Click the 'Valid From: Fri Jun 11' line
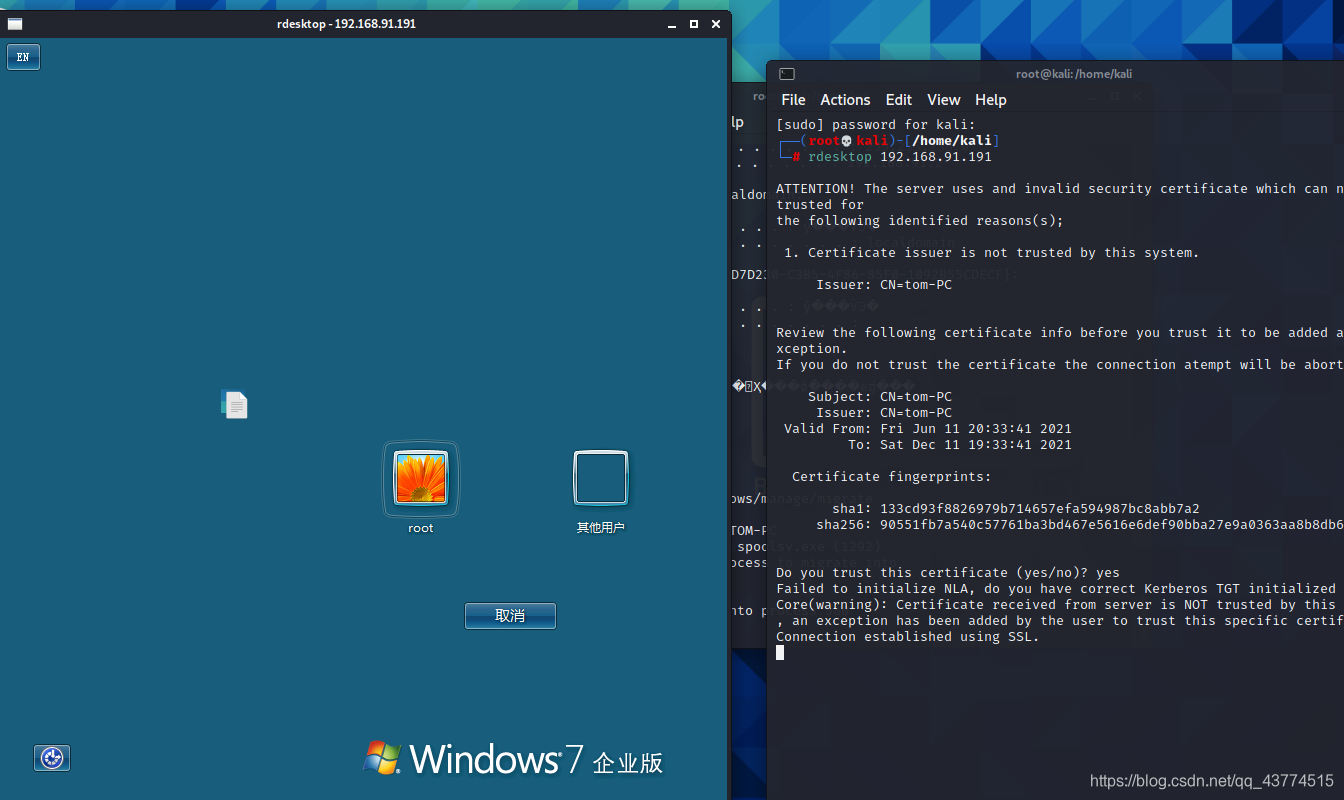Screen dimensions: 1344x800 point(928,429)
